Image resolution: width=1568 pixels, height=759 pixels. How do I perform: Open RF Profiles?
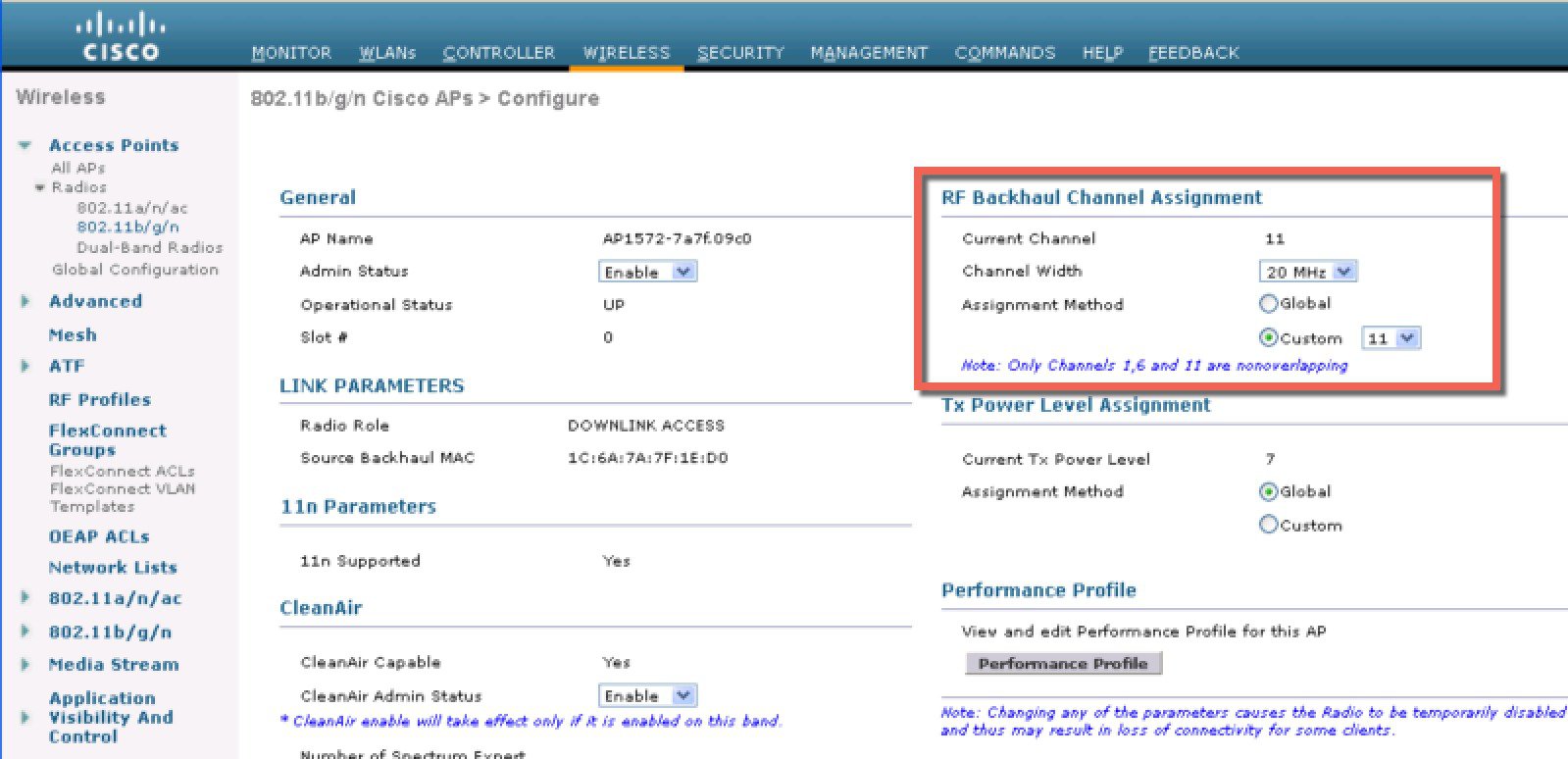tap(100, 399)
